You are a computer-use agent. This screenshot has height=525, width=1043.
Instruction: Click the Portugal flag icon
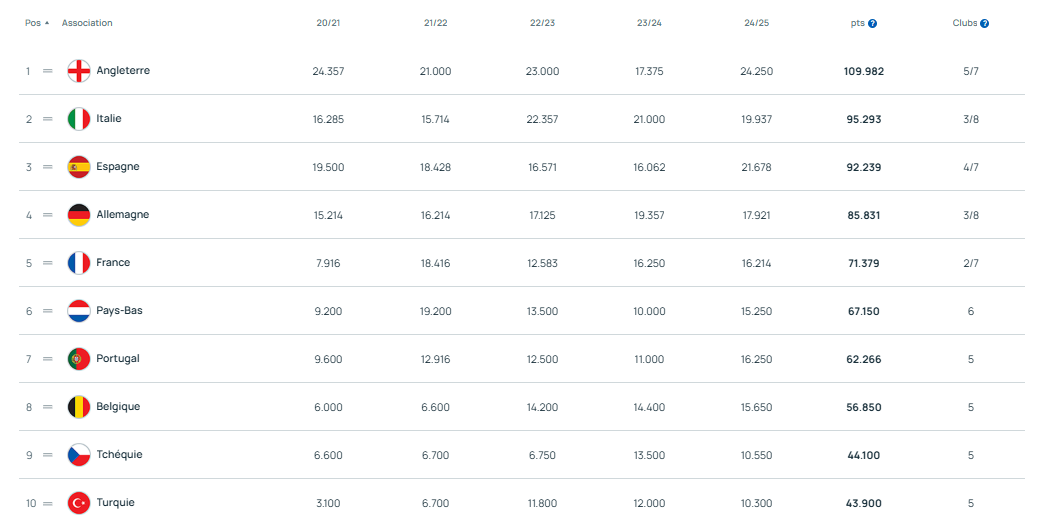(79, 359)
